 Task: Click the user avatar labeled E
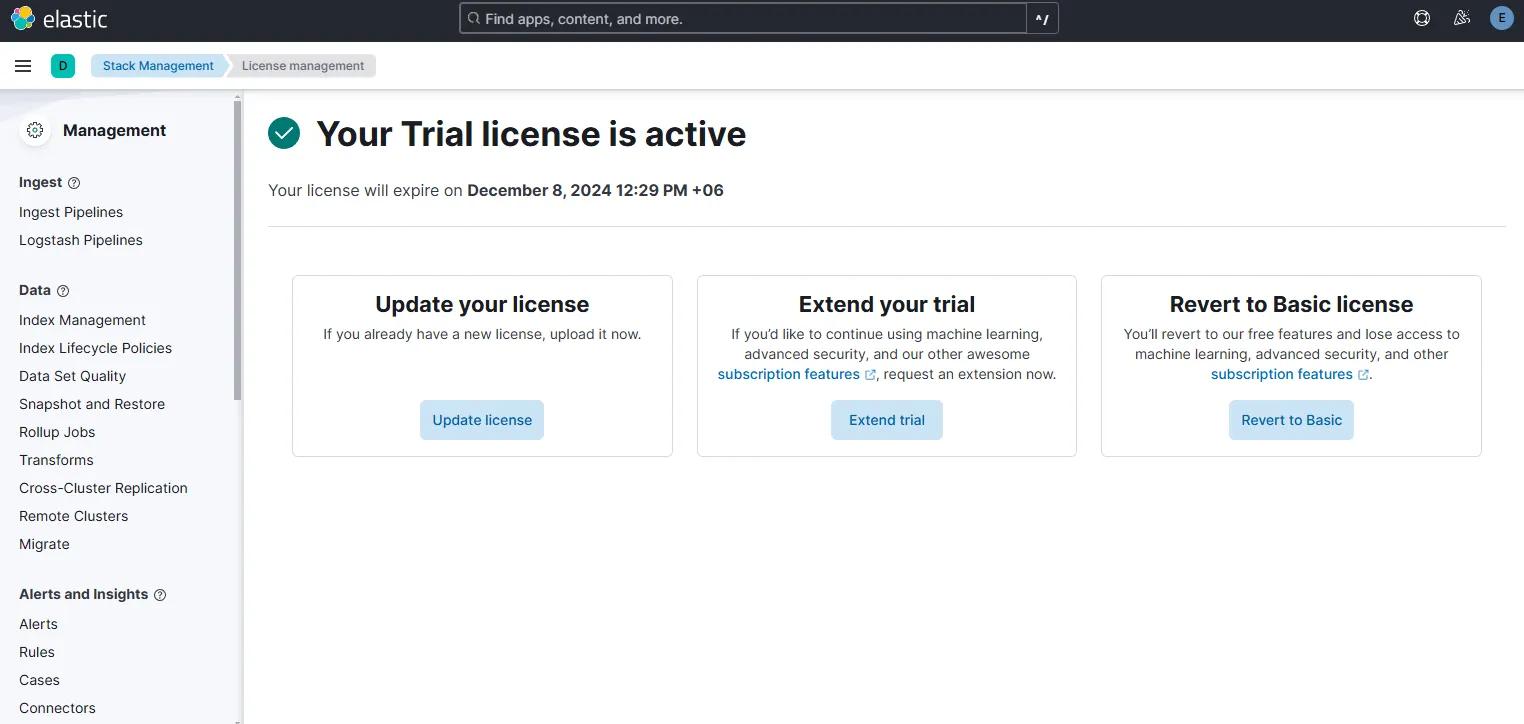[x=1501, y=18]
